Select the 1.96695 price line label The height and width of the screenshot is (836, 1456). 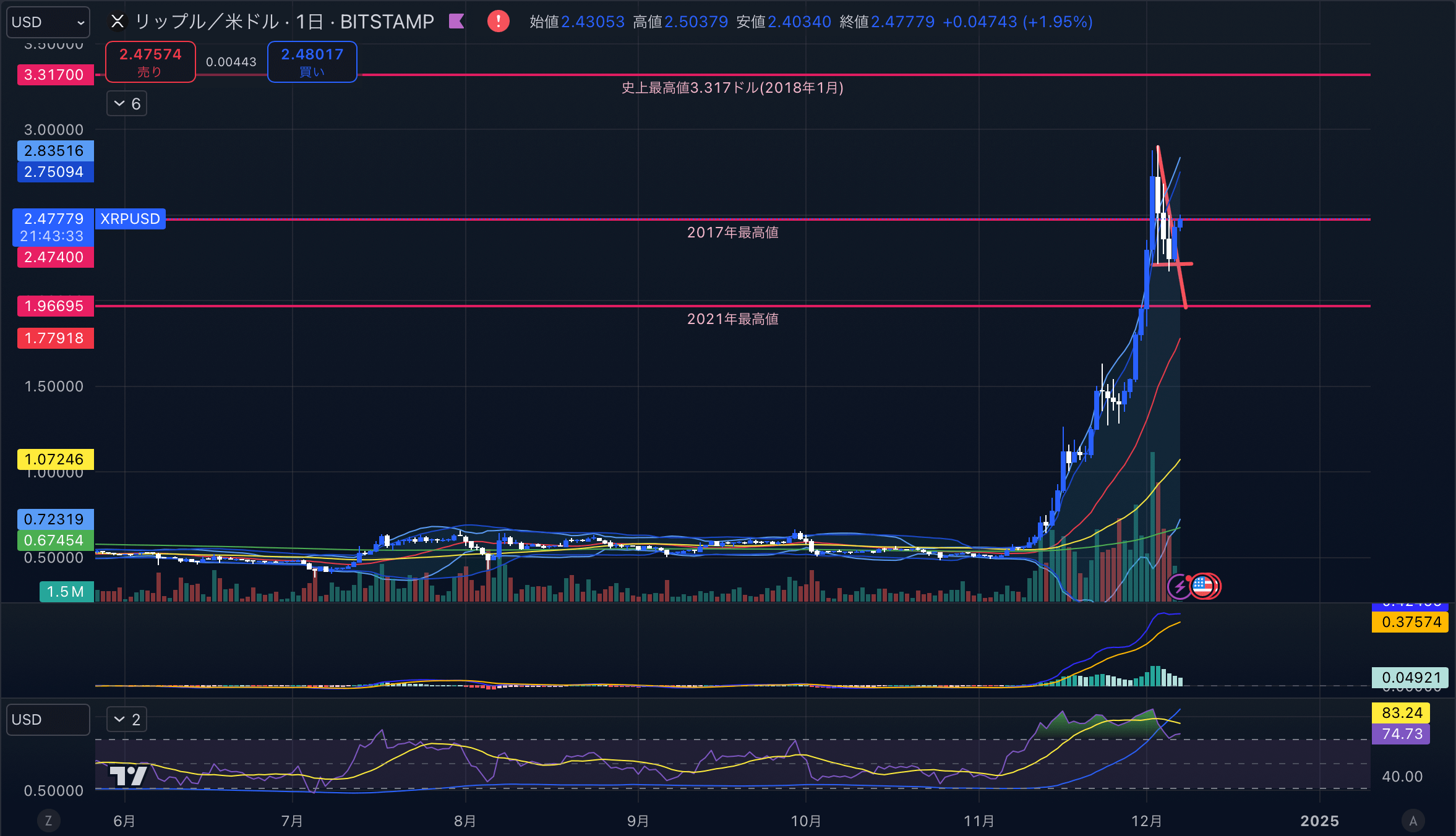55,306
